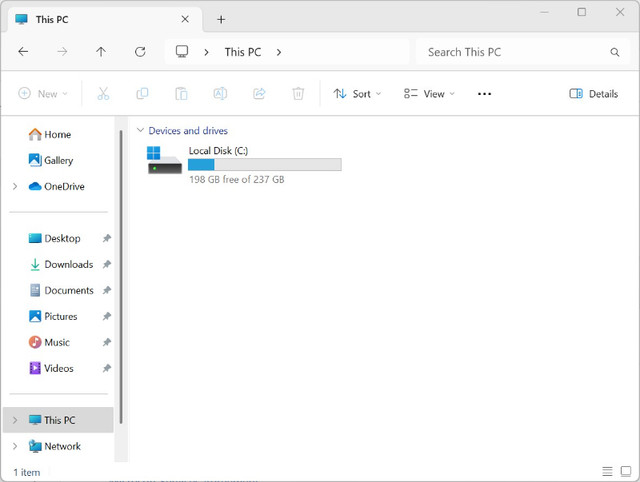Unpin Pictures using its pin icon
The width and height of the screenshot is (640, 482).
tap(107, 316)
